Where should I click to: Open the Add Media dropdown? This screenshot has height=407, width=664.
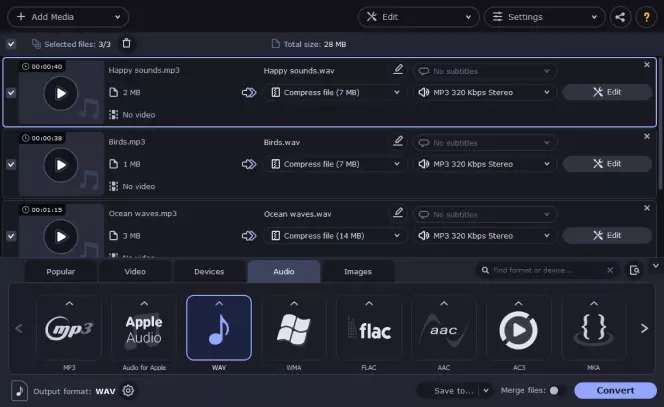pos(68,17)
